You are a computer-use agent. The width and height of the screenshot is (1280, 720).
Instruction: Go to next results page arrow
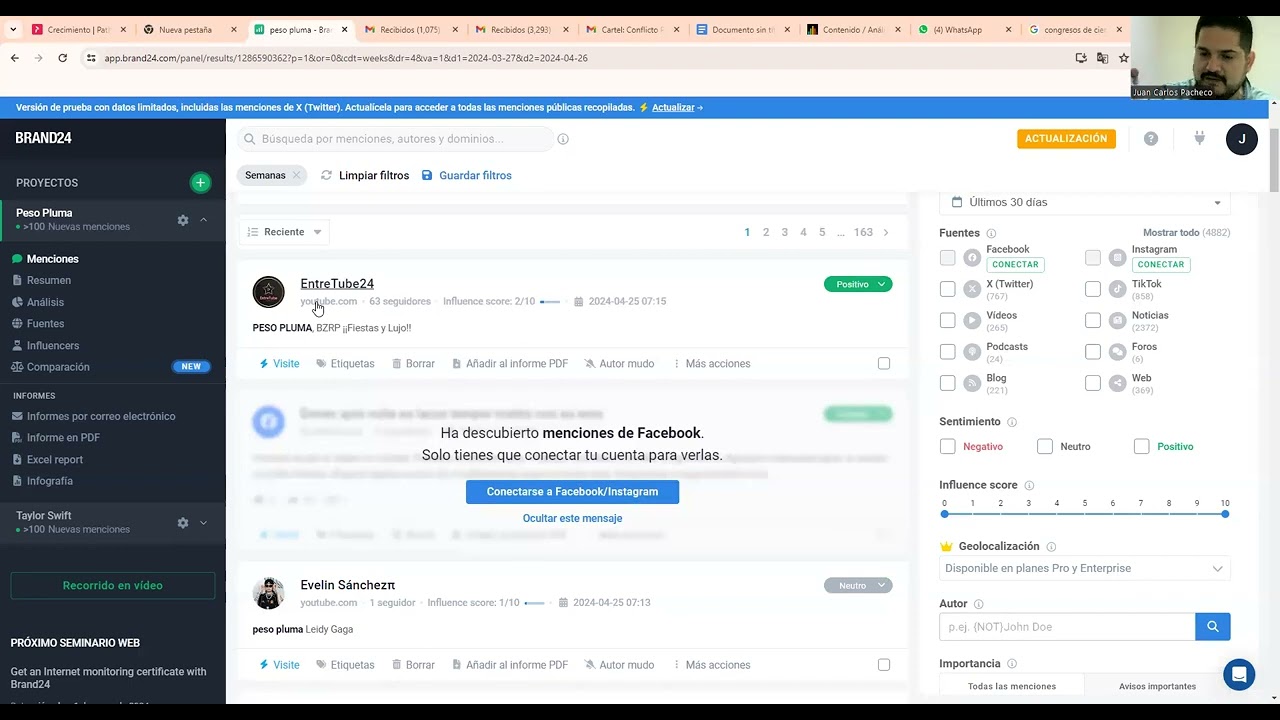[885, 232]
